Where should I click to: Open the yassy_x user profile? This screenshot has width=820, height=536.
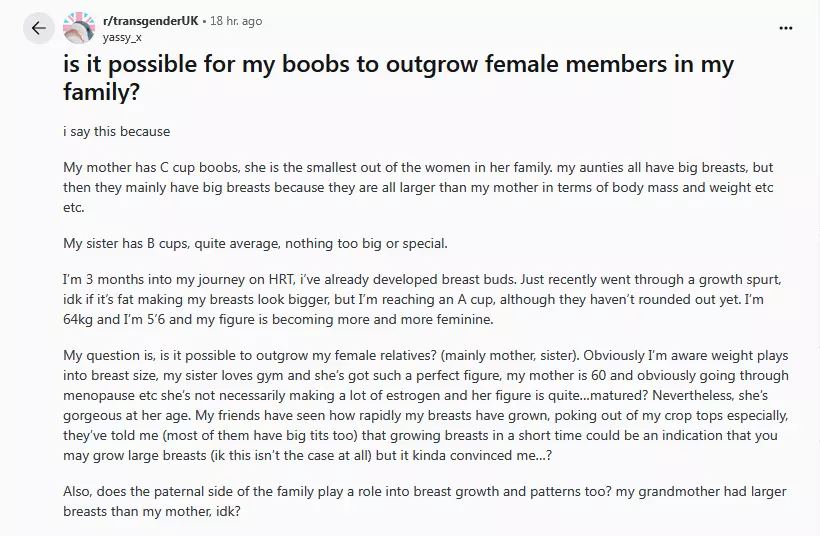click(123, 37)
